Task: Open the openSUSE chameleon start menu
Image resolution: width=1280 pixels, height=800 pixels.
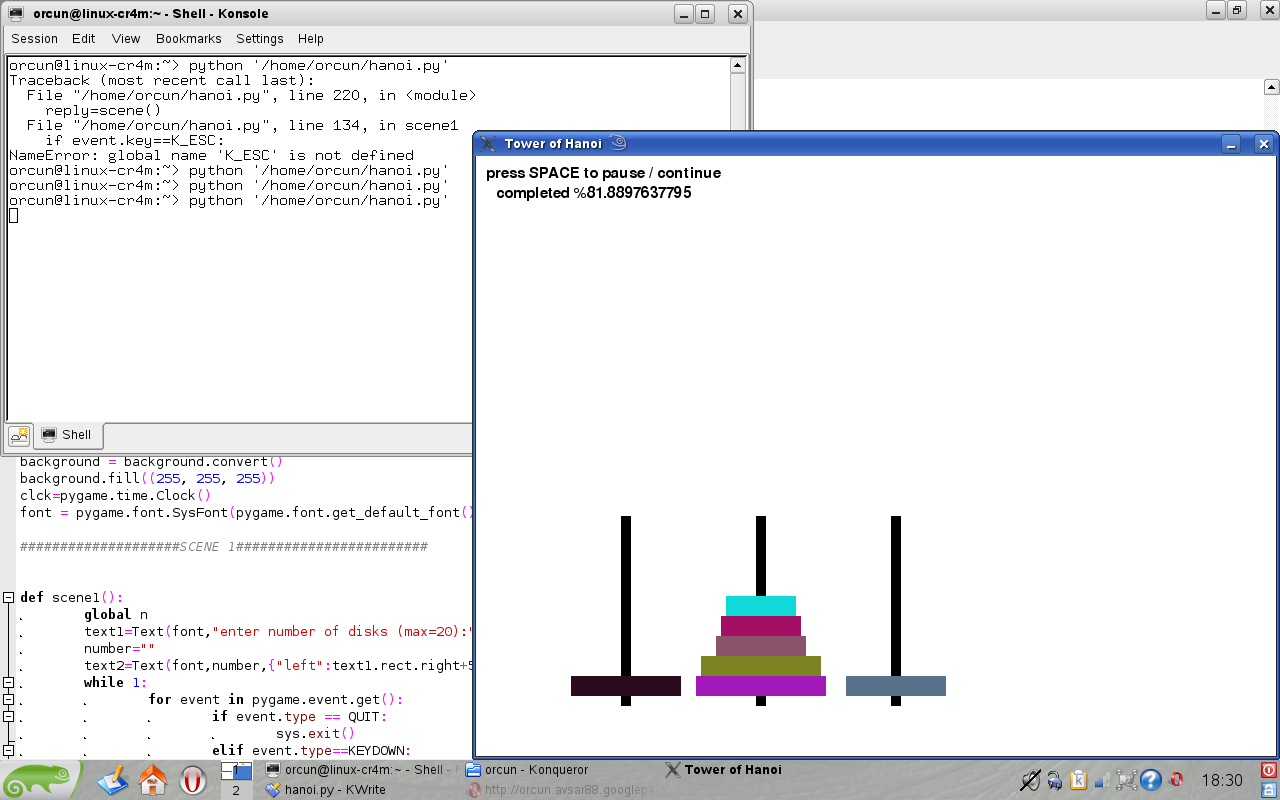Action: point(42,780)
